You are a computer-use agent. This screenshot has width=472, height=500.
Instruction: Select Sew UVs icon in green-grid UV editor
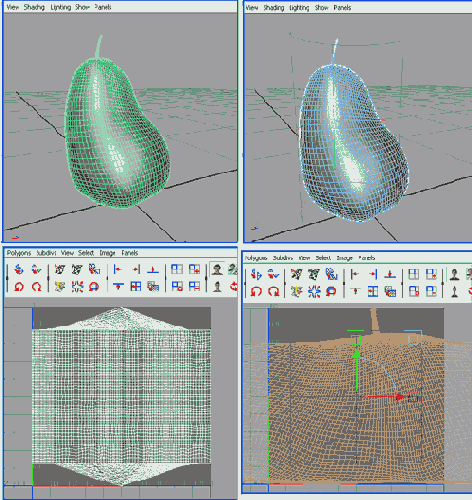(x=77, y=269)
